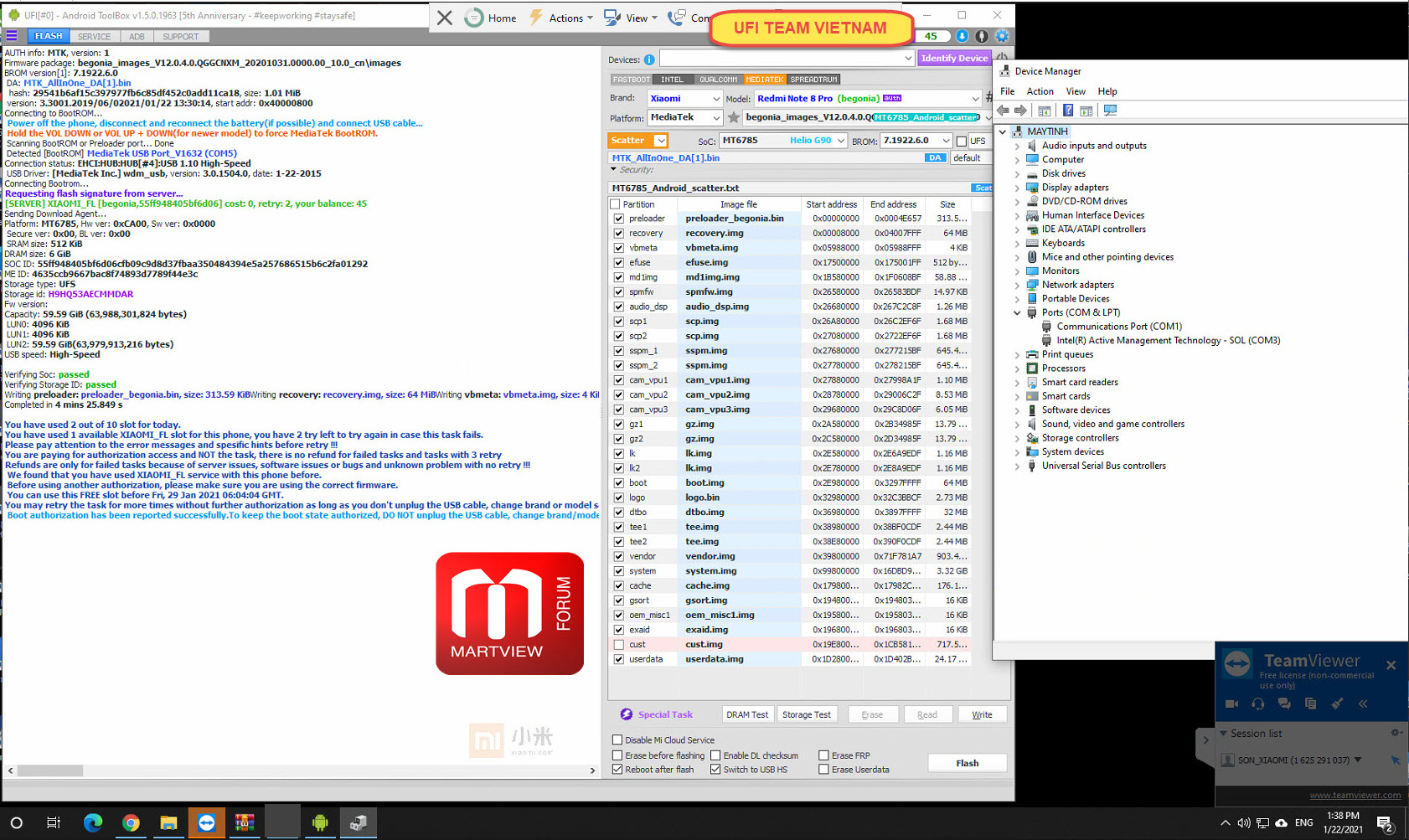1409x840 pixels.
Task: Uncheck the recovery partition checkbox
Action: pyautogui.click(x=618, y=234)
